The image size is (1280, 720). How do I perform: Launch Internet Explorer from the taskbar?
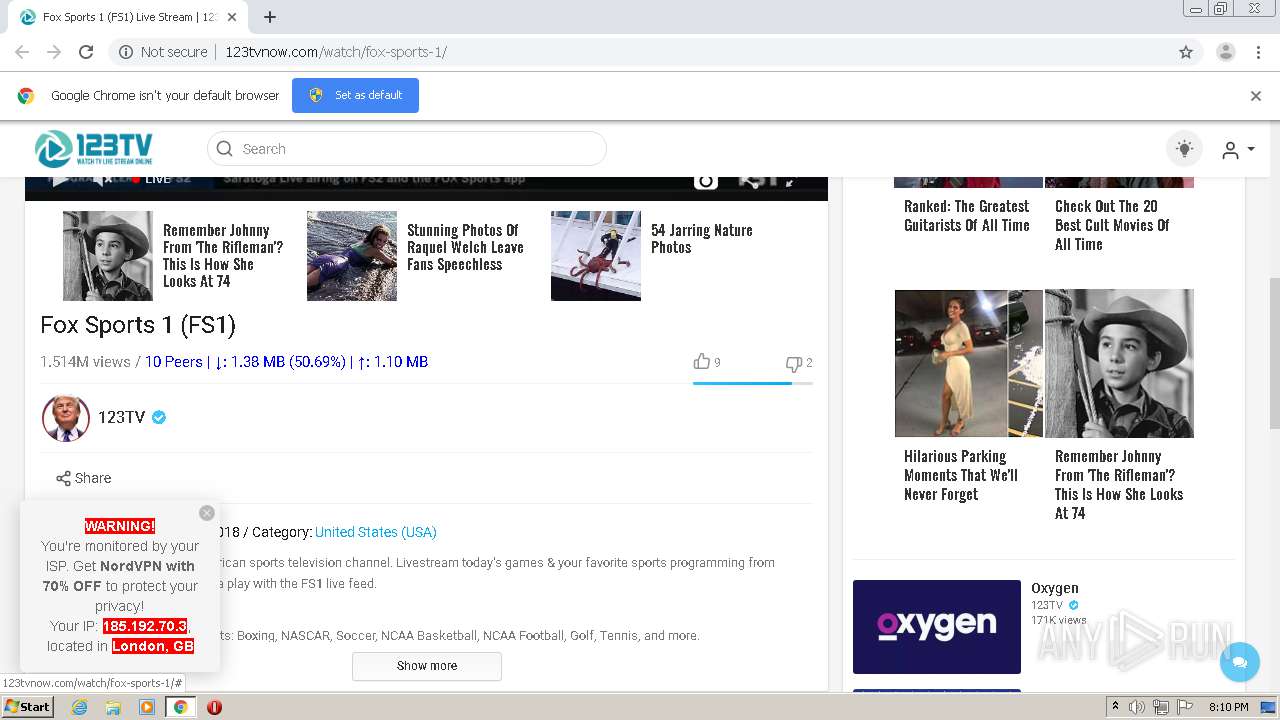[x=79, y=707]
